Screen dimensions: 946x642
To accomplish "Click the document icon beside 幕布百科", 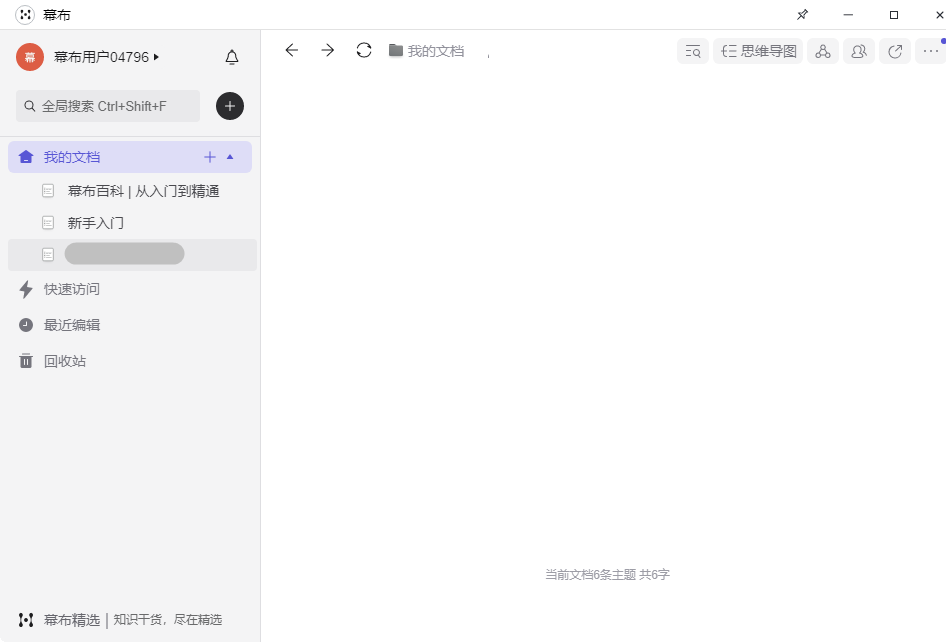I will tap(48, 191).
